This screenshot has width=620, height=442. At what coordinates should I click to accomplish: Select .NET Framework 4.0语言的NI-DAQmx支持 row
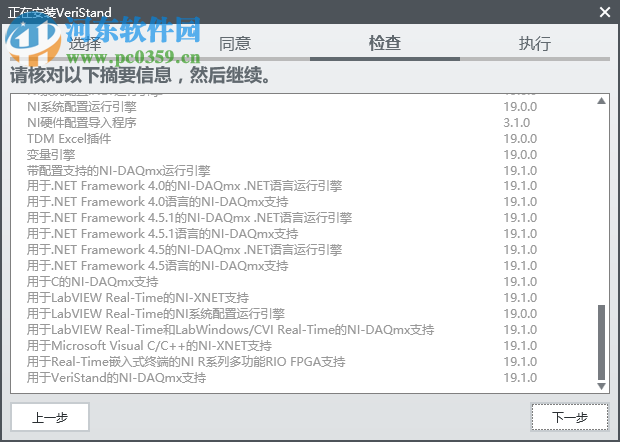pos(282,202)
